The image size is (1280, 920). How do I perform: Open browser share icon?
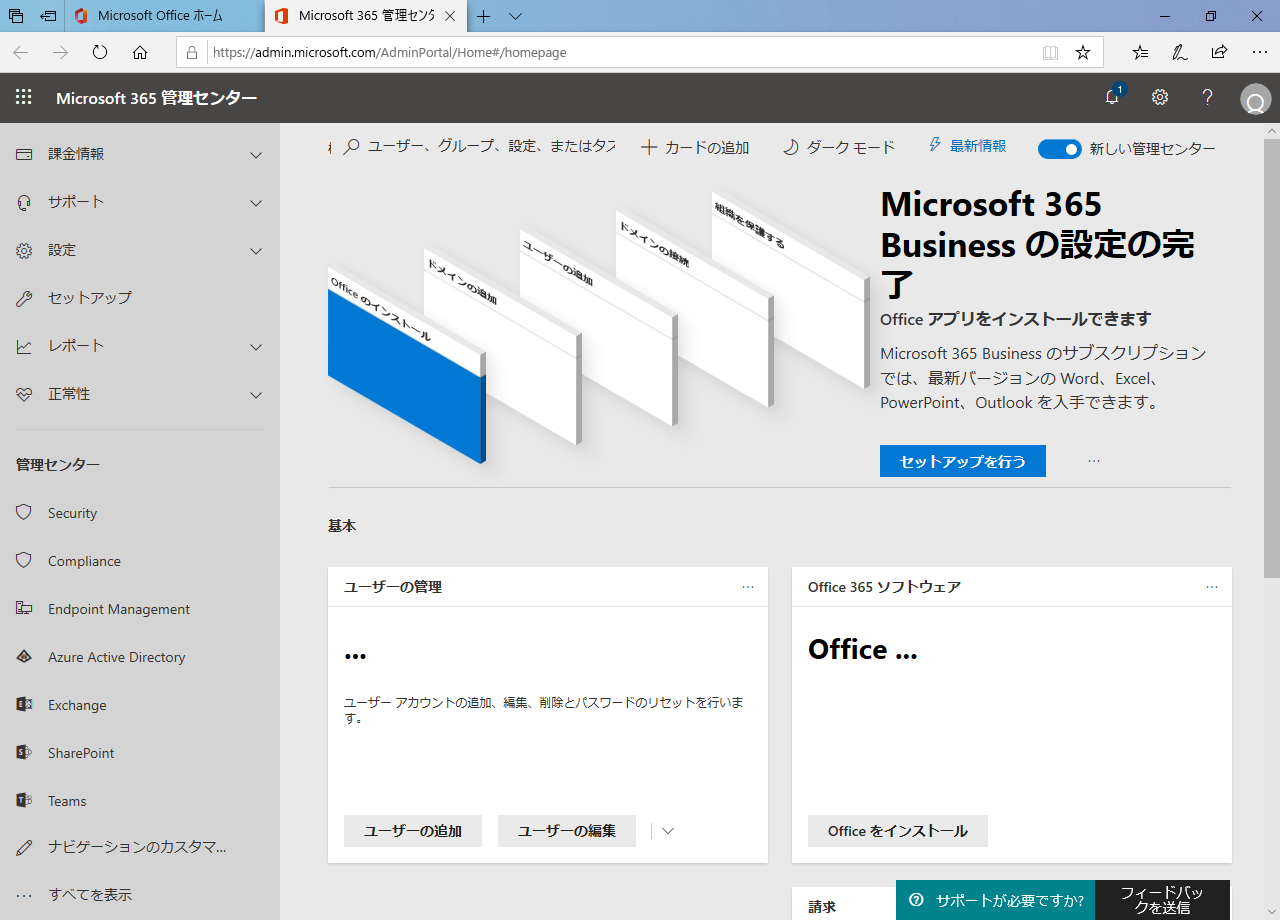pyautogui.click(x=1219, y=52)
